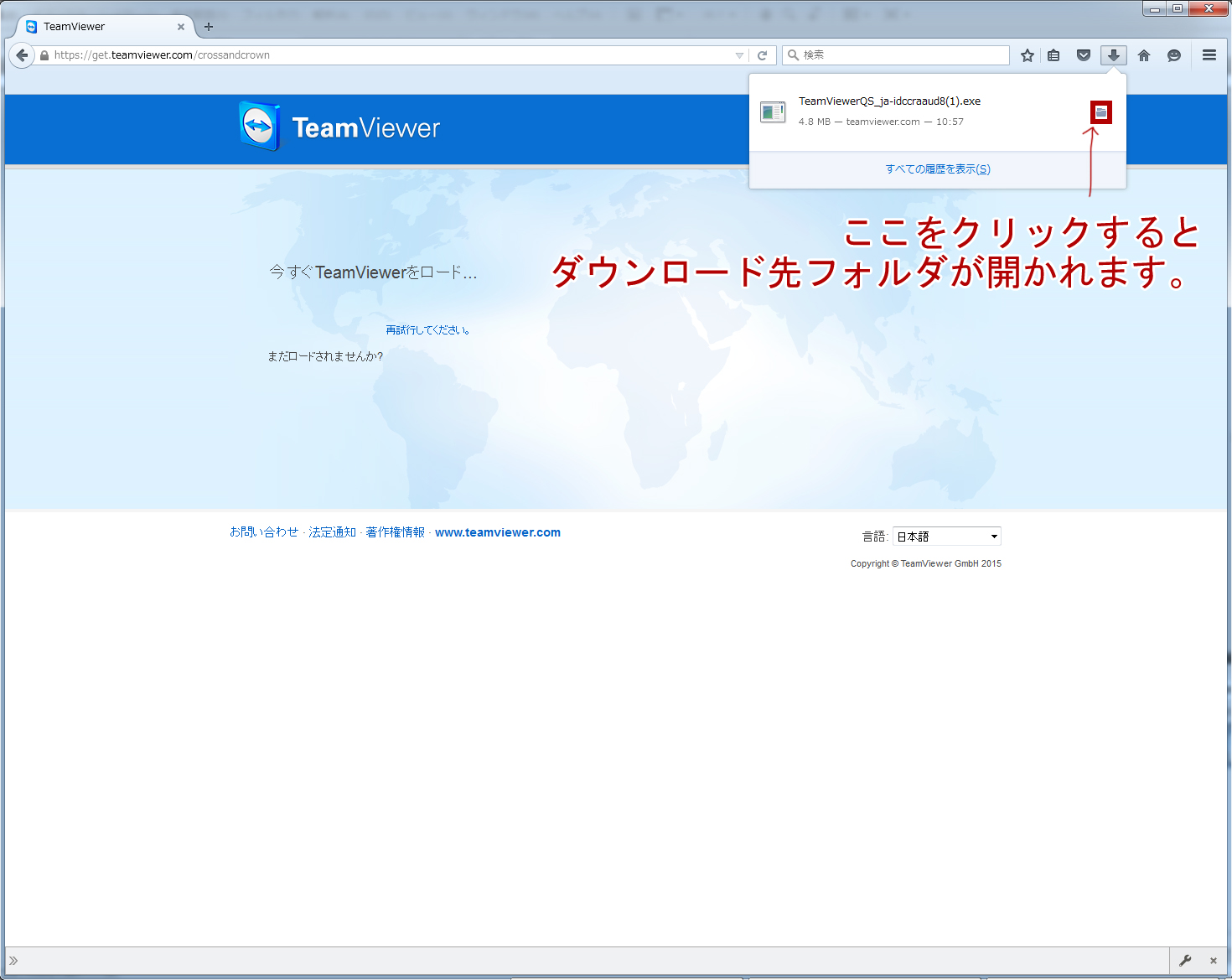Click the すべての履歴を表示 link
The image size is (1232, 980).
click(x=938, y=169)
